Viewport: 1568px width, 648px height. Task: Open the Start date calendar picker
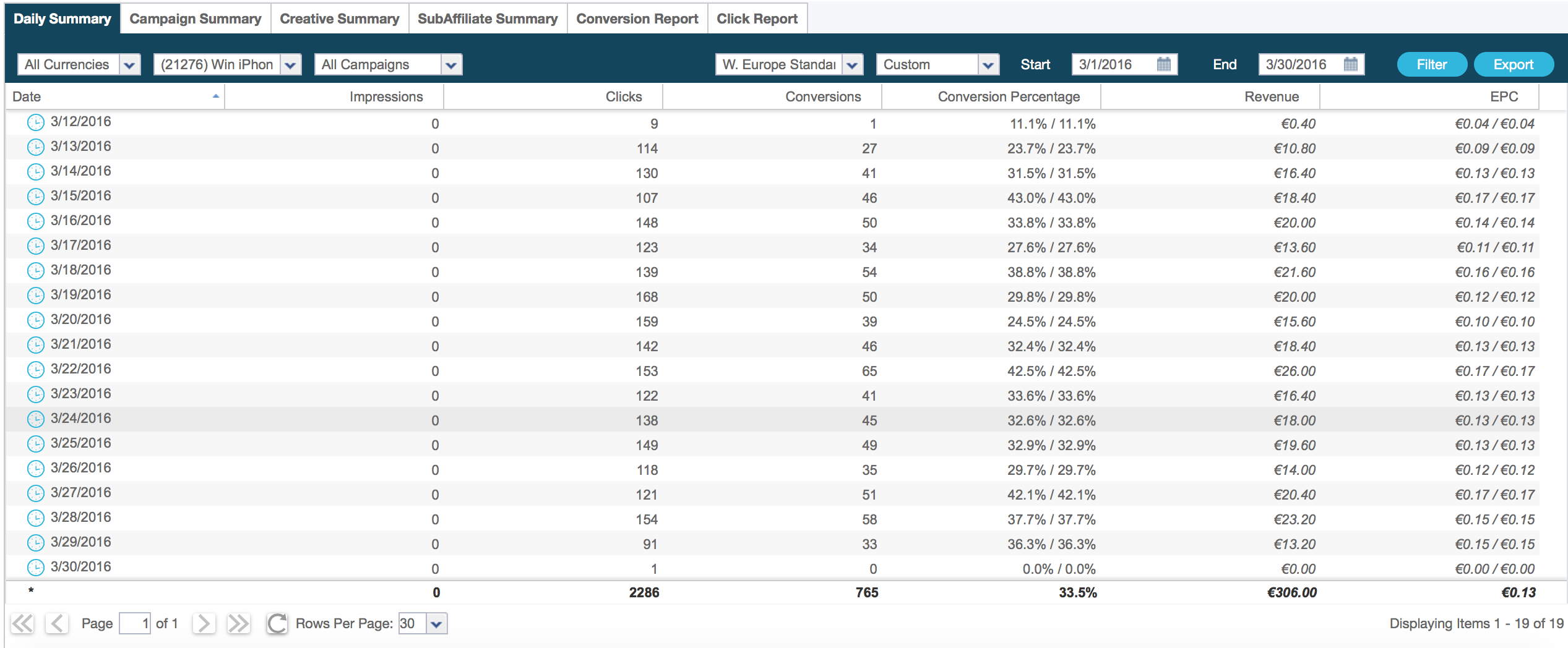[x=1163, y=64]
